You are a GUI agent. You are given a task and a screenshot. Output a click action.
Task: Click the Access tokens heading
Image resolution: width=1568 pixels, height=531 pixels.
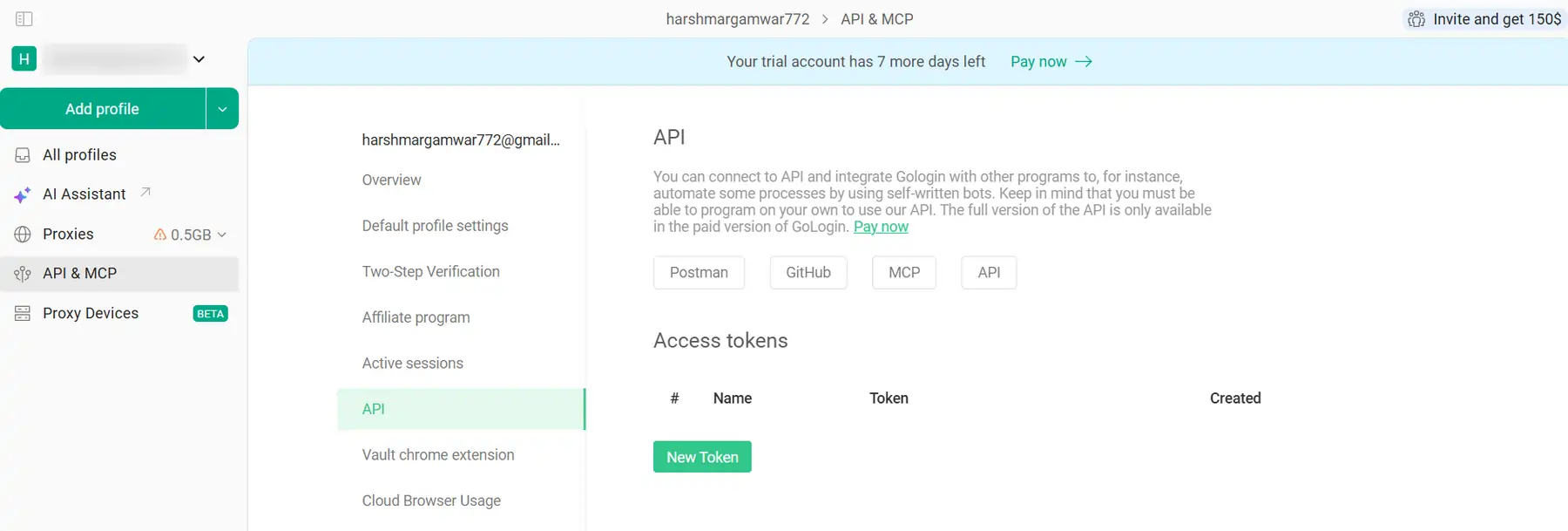coord(720,341)
